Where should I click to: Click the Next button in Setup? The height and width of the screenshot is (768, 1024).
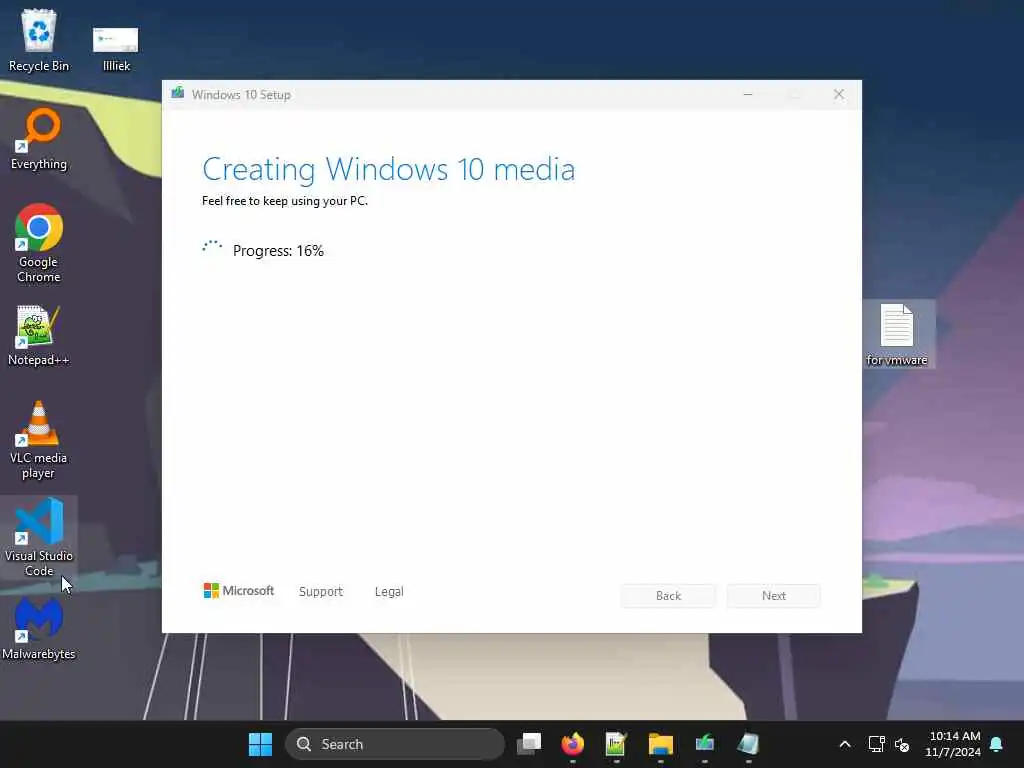pos(774,596)
